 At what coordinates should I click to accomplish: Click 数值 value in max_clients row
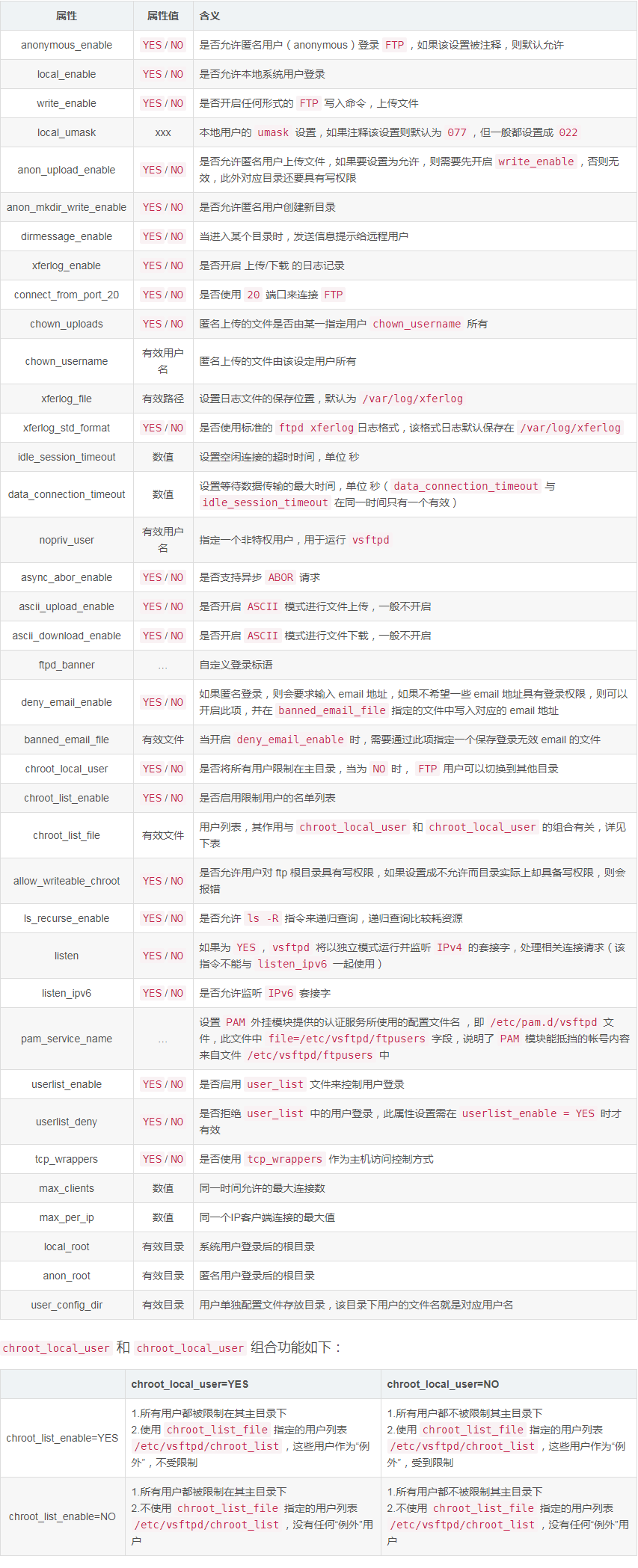tap(163, 1188)
